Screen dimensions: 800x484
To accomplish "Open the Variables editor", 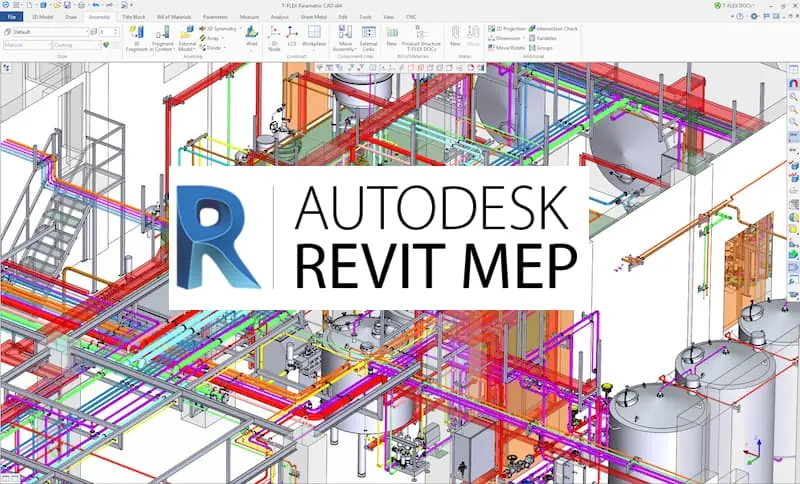I will (x=542, y=38).
